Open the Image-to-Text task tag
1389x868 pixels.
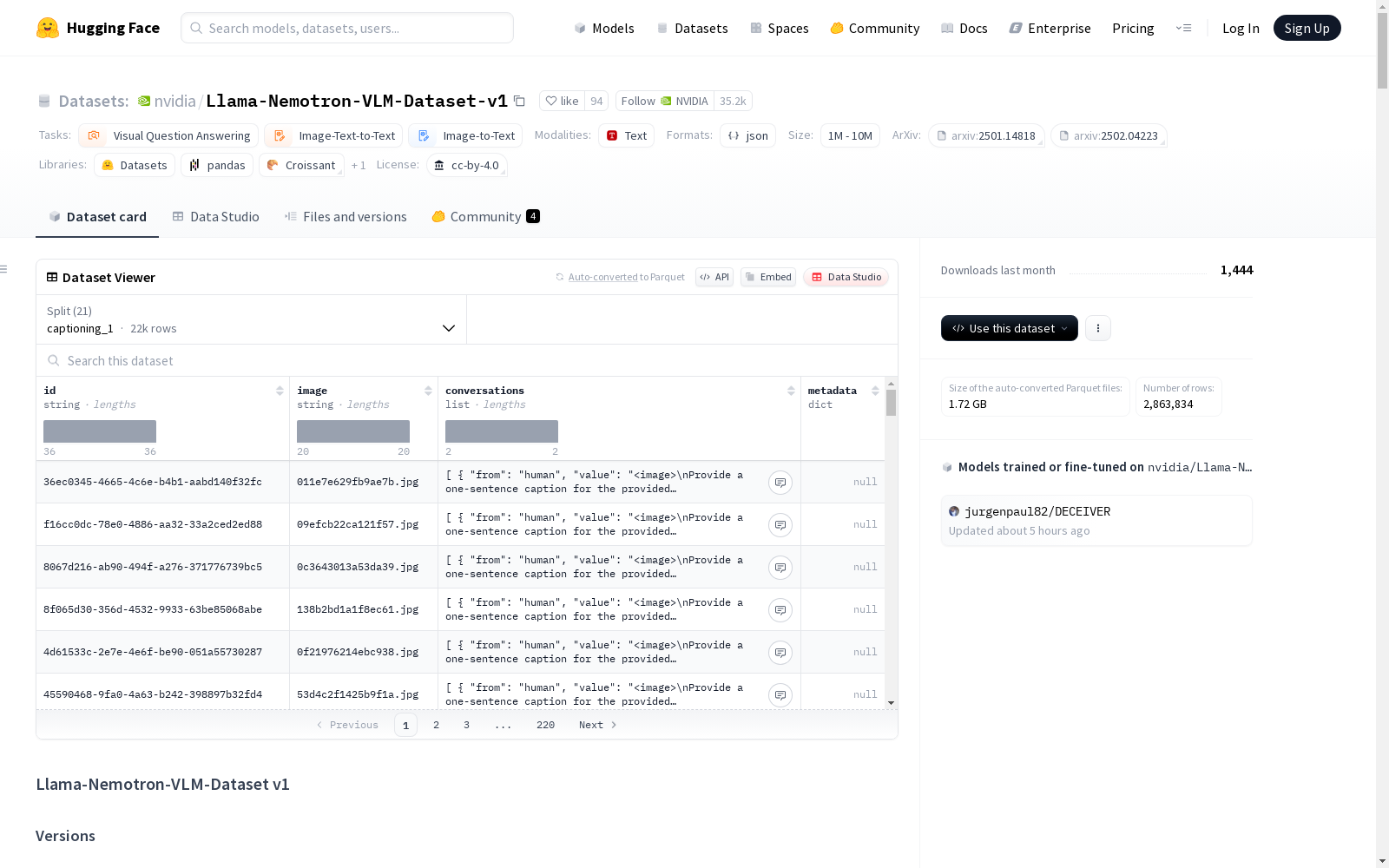465,135
